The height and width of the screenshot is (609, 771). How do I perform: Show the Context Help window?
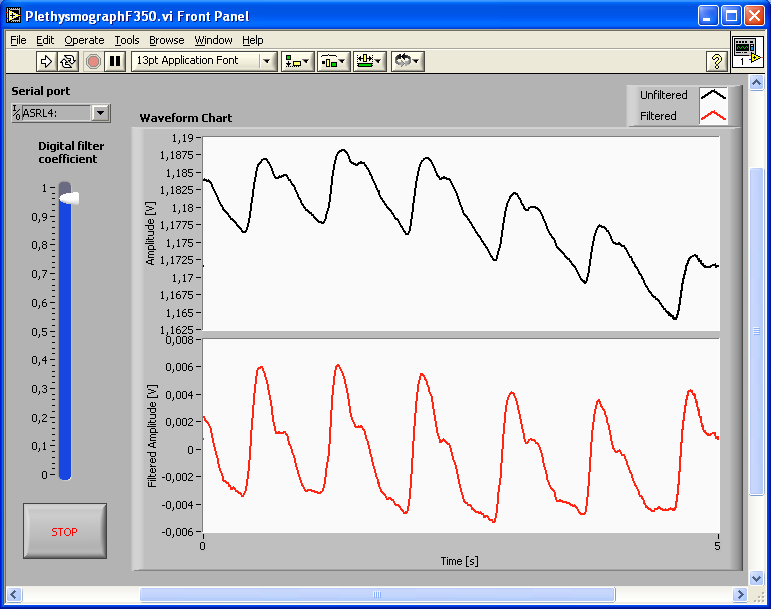click(716, 61)
